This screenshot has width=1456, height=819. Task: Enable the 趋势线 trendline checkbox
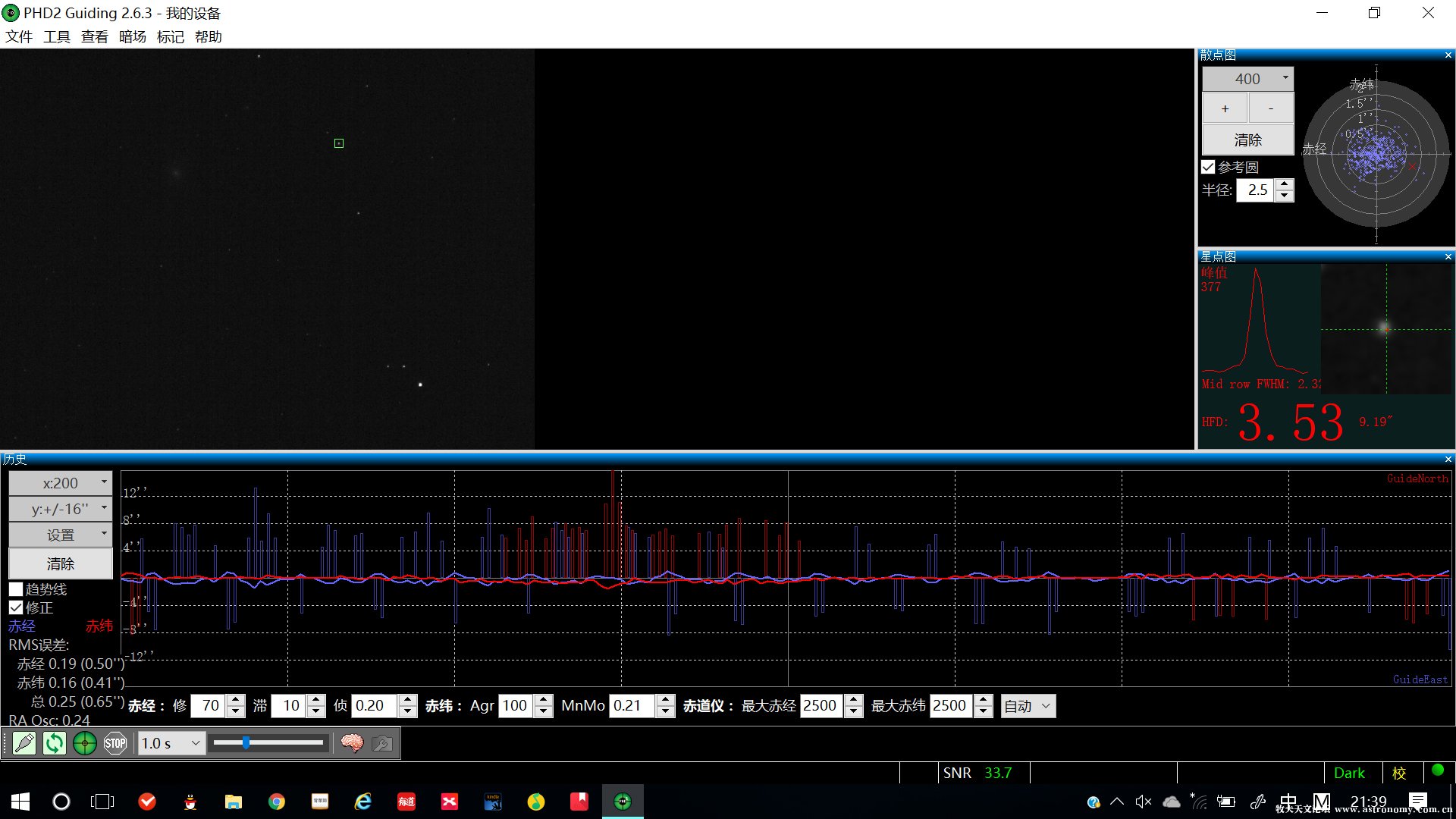tap(16, 589)
